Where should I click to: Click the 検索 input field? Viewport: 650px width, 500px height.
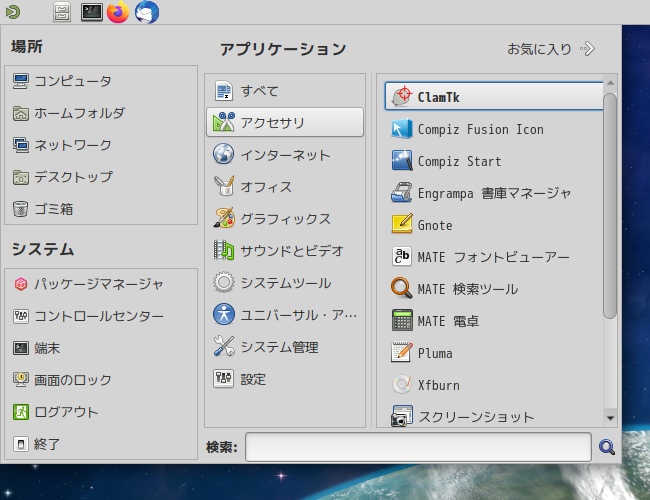418,447
